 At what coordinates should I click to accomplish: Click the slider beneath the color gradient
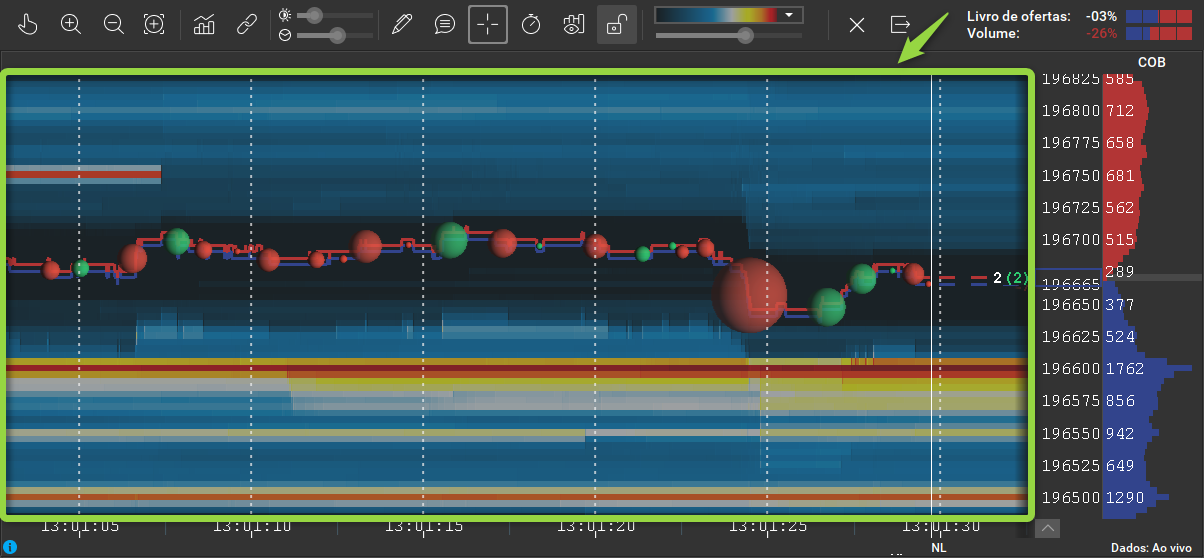coord(729,35)
